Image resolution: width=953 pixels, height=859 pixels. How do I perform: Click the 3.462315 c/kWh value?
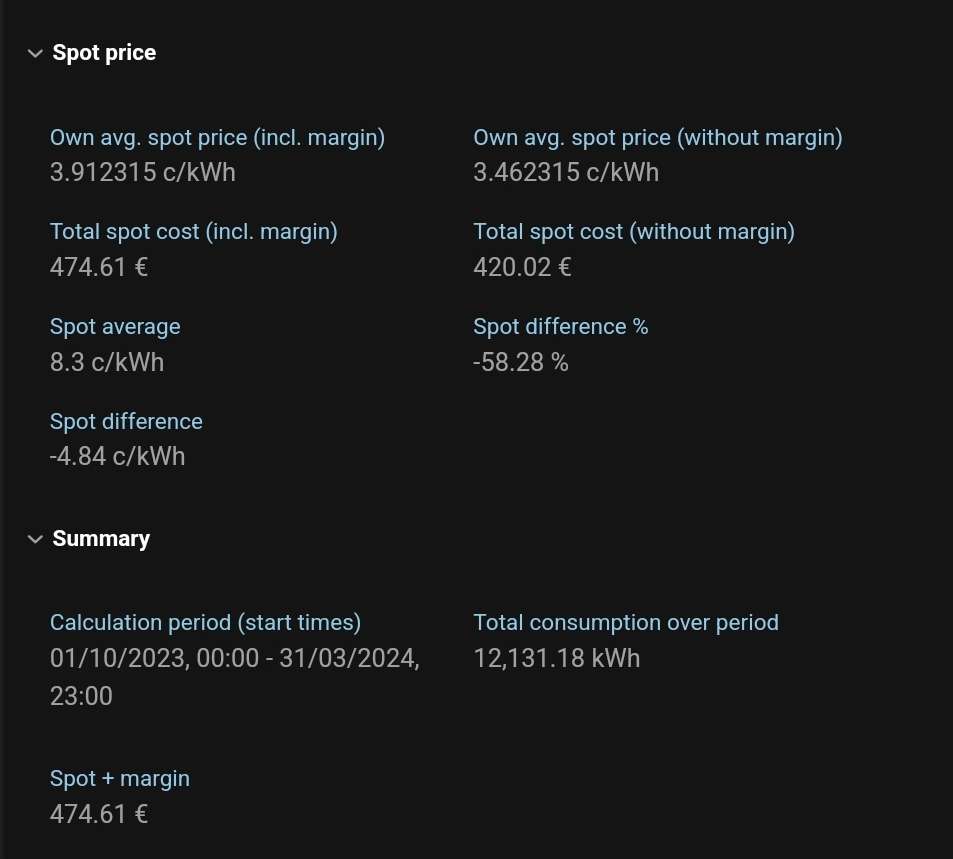(566, 173)
